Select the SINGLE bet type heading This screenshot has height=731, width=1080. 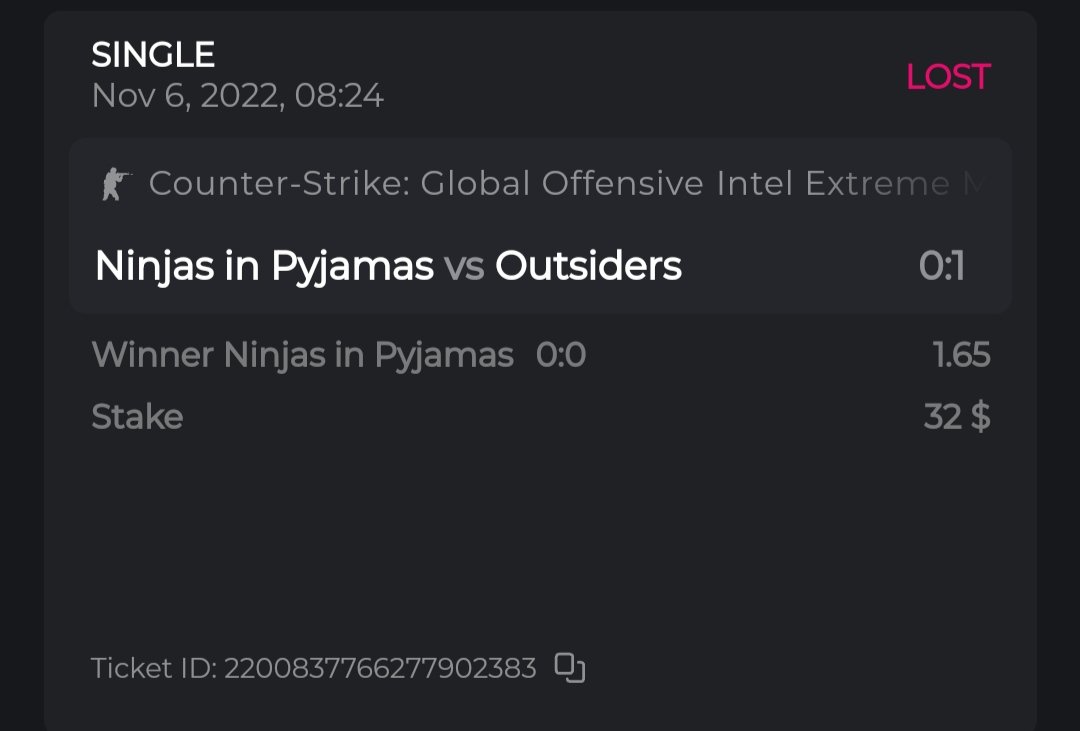(x=153, y=54)
